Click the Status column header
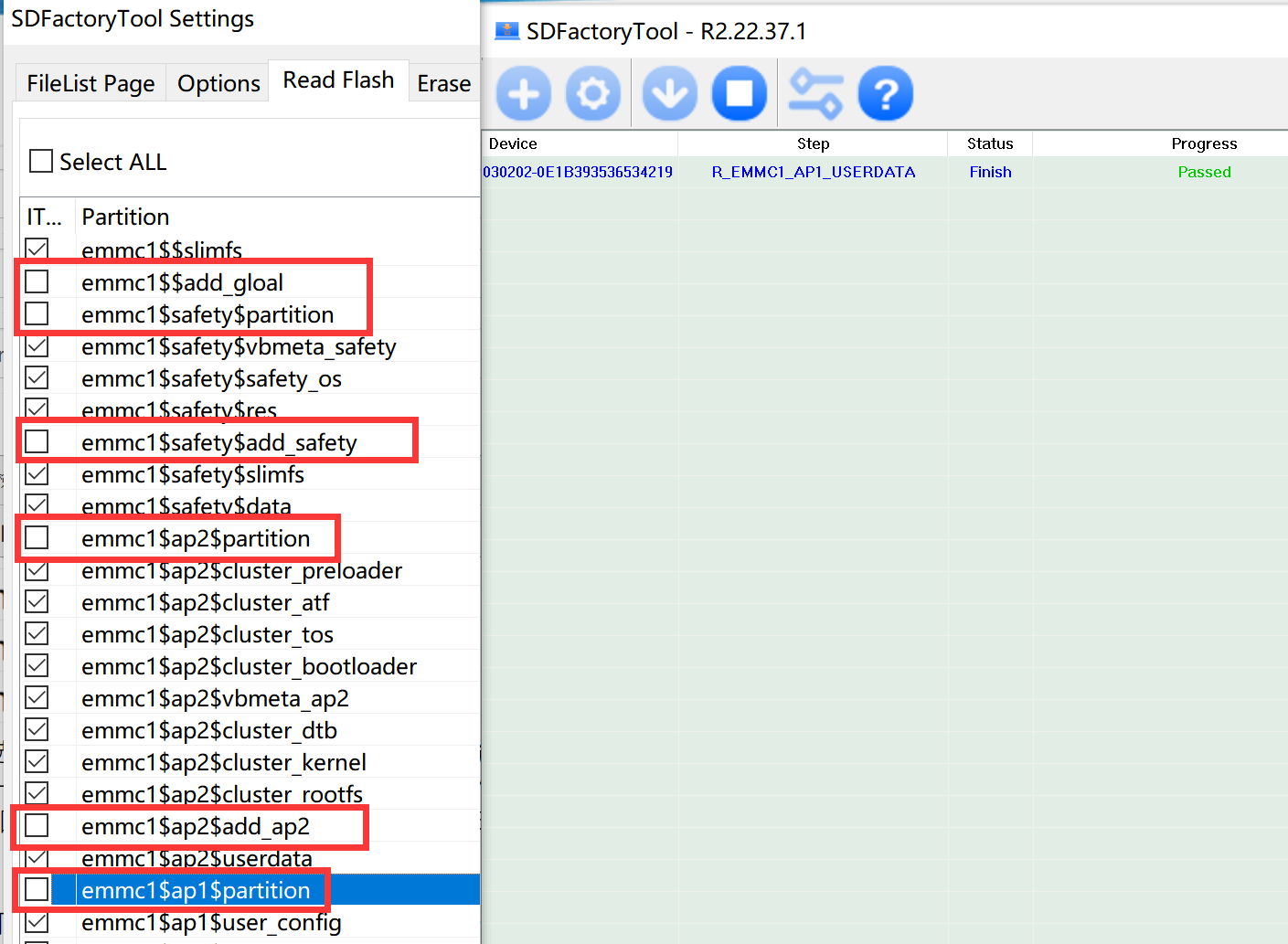This screenshot has width=1288, height=944. [x=990, y=143]
